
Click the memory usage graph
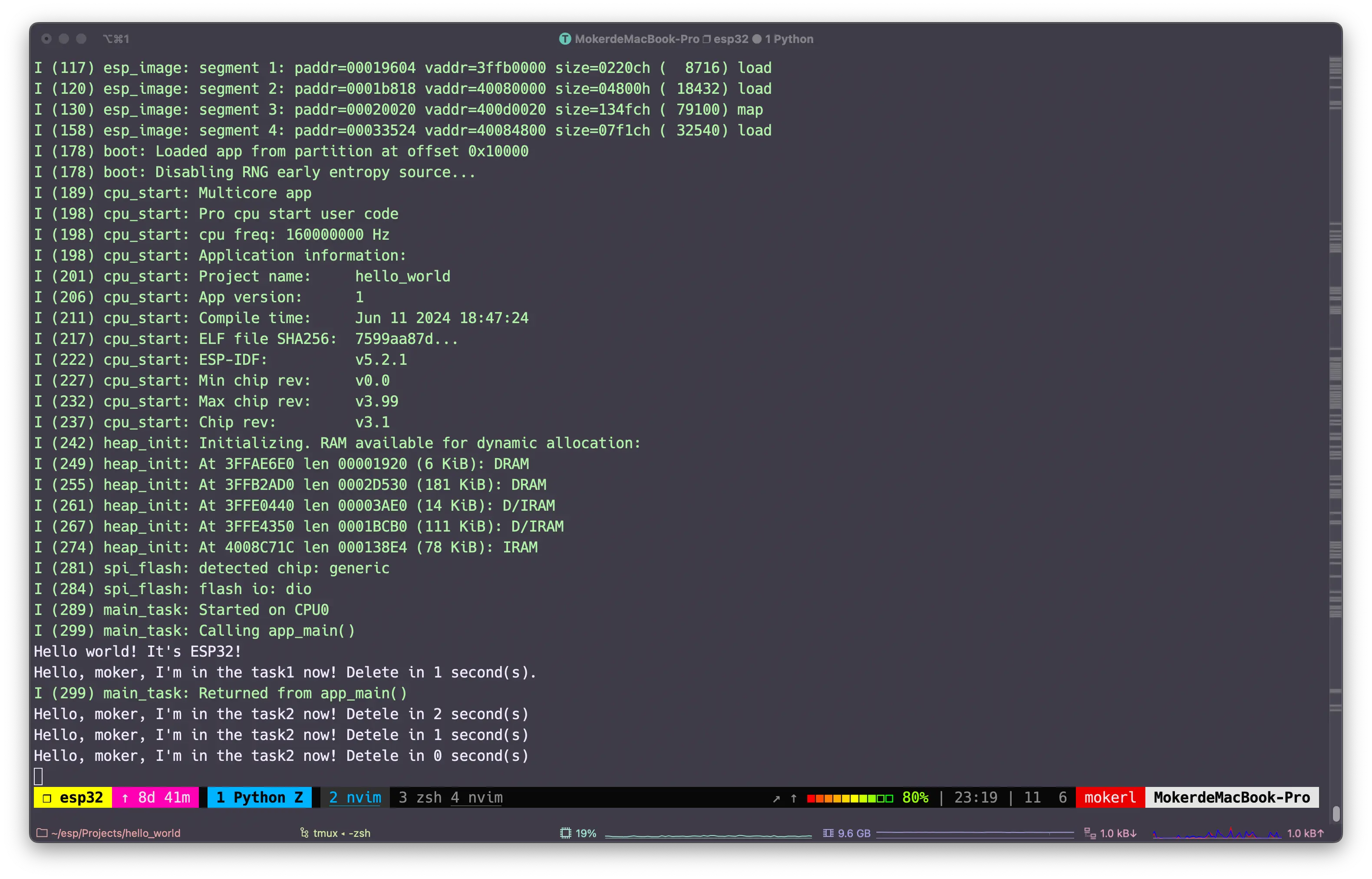tap(975, 834)
